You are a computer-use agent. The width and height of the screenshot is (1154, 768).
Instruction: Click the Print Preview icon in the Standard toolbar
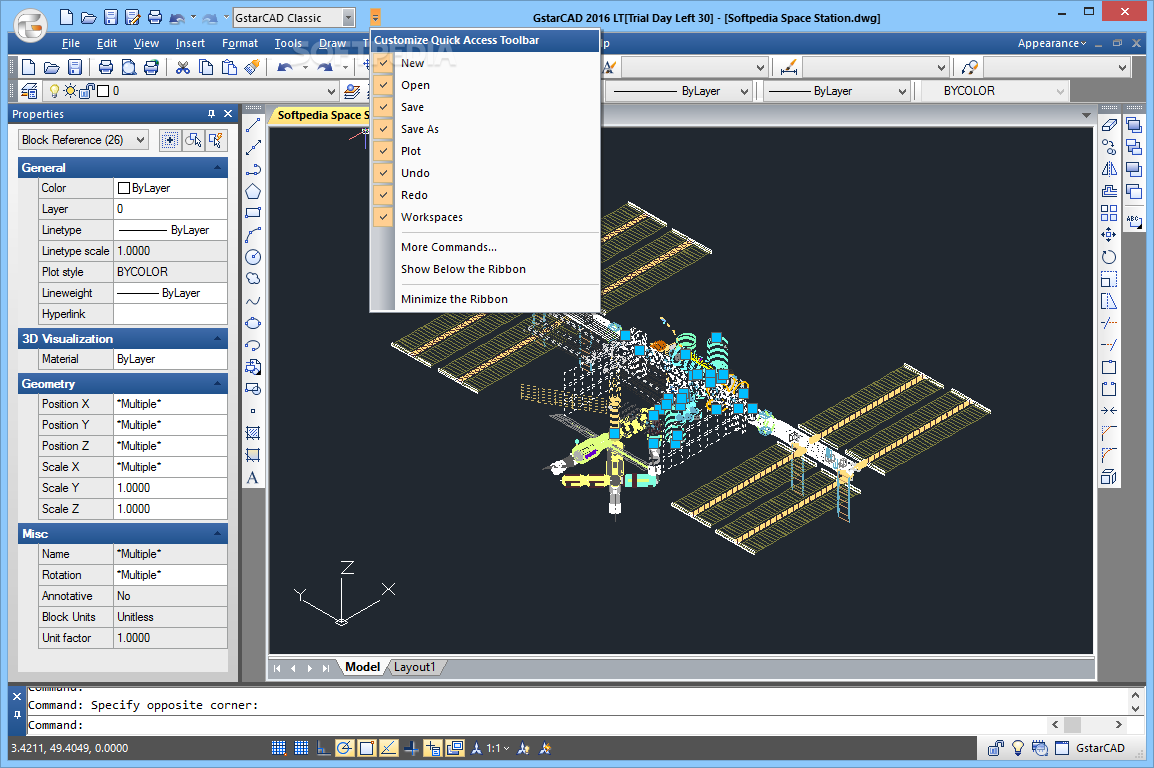point(128,68)
